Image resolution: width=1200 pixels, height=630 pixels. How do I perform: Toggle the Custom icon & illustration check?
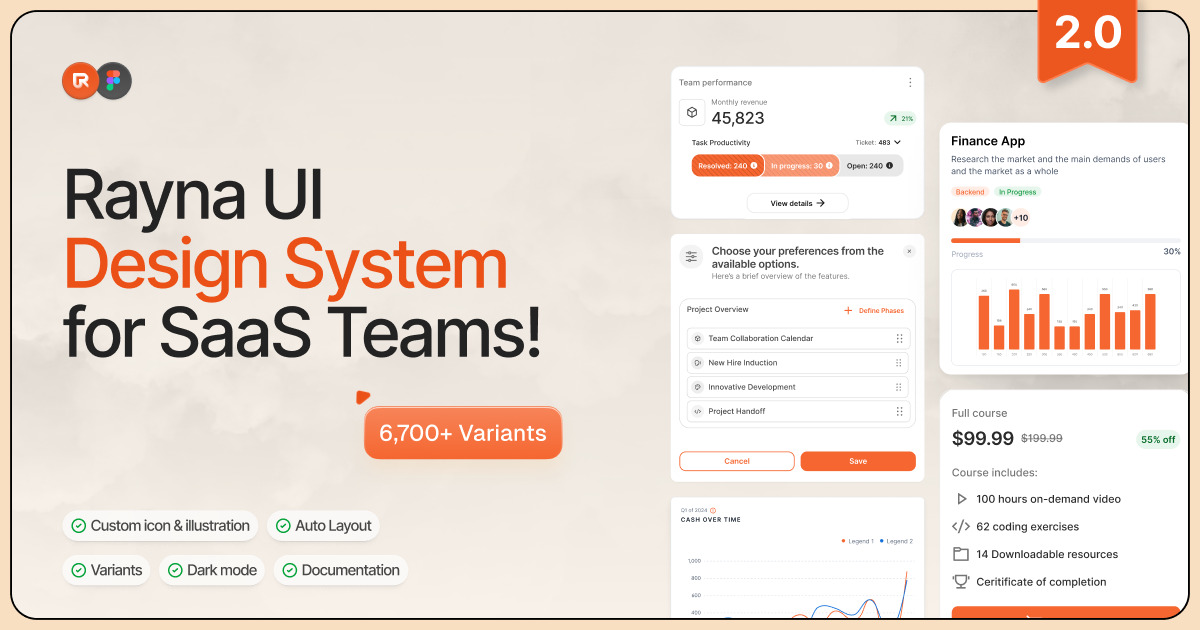(160, 526)
